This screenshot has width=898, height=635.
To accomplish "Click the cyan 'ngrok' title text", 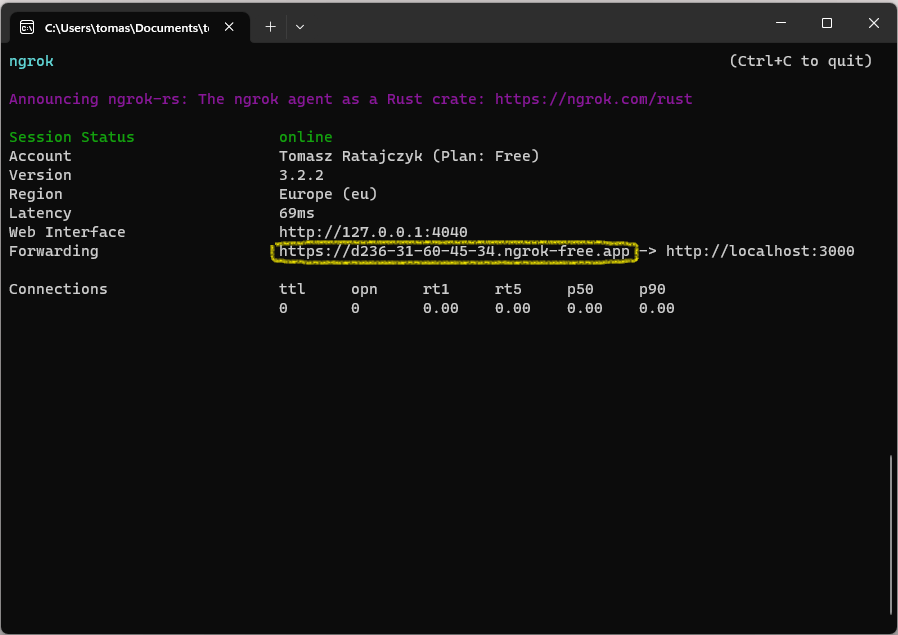I will click(x=31, y=61).
